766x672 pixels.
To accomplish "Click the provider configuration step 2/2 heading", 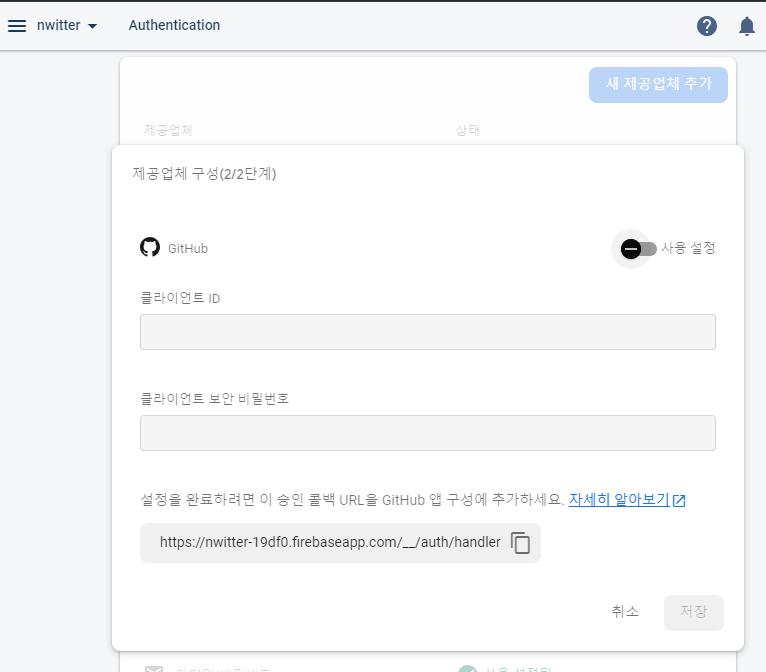I will click(x=204, y=173).
